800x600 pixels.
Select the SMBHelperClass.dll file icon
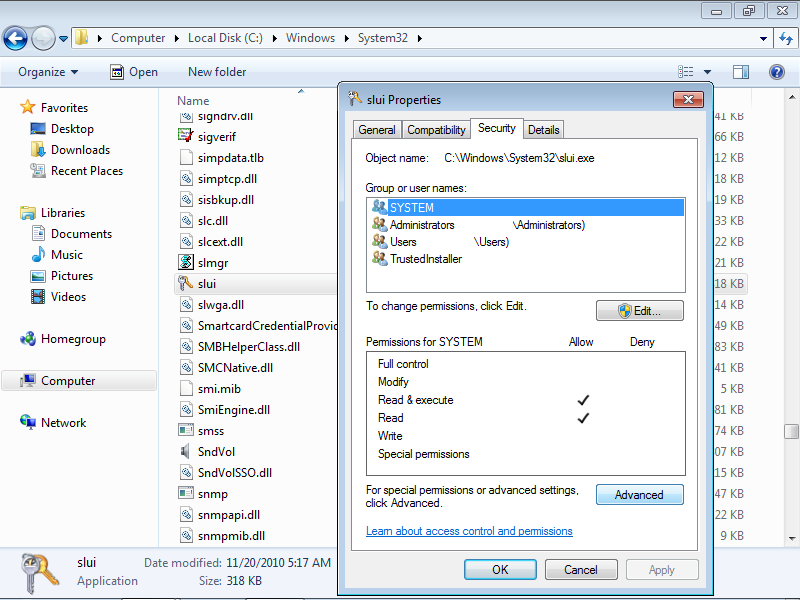[186, 346]
